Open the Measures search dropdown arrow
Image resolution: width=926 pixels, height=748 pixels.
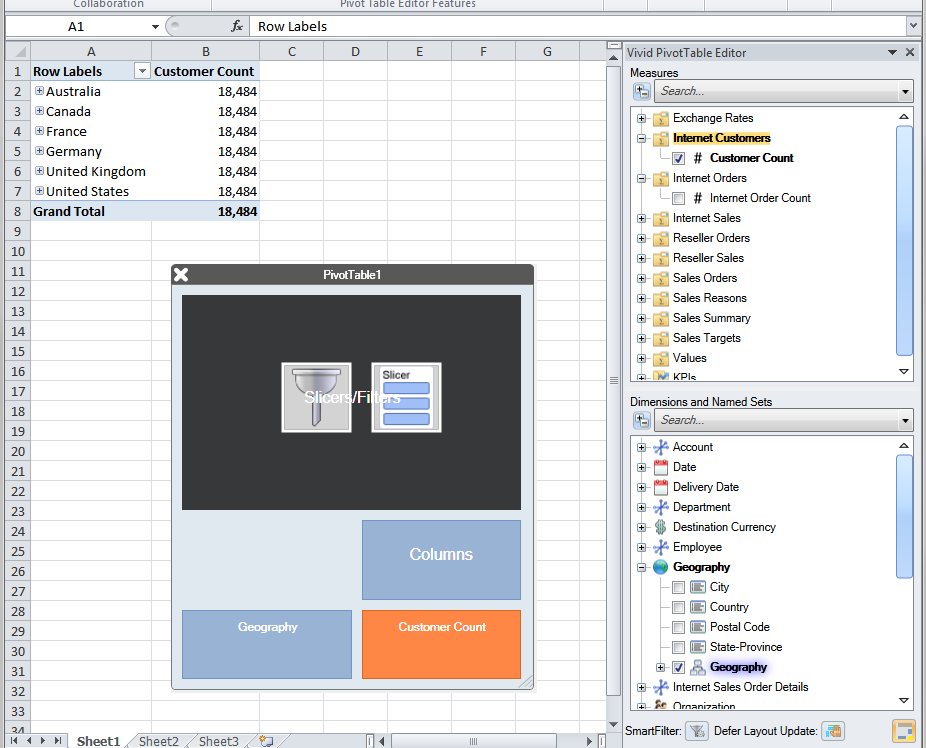point(905,92)
